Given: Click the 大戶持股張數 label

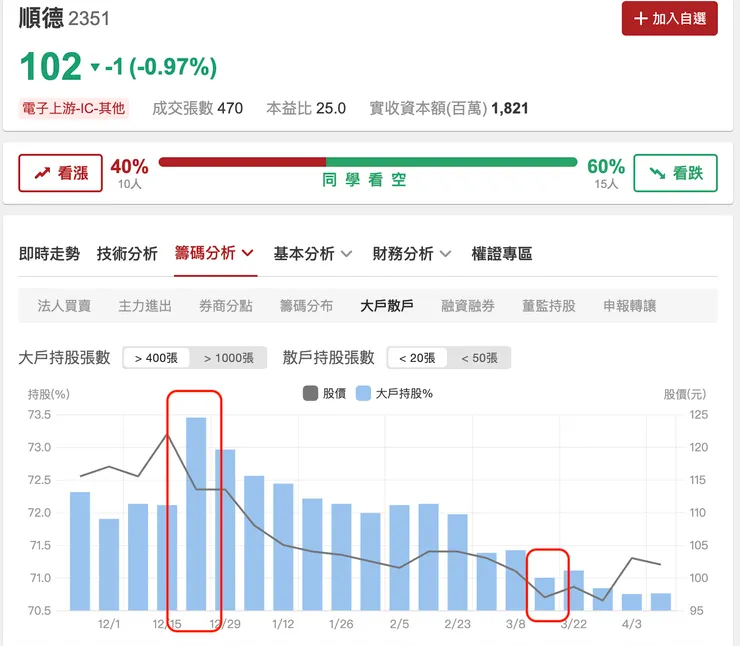Looking at the screenshot, I should (64, 357).
